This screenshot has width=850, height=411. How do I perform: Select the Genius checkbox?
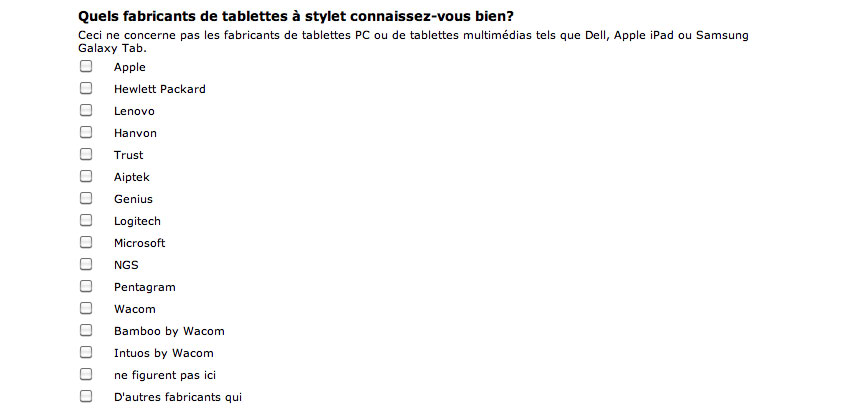86,198
